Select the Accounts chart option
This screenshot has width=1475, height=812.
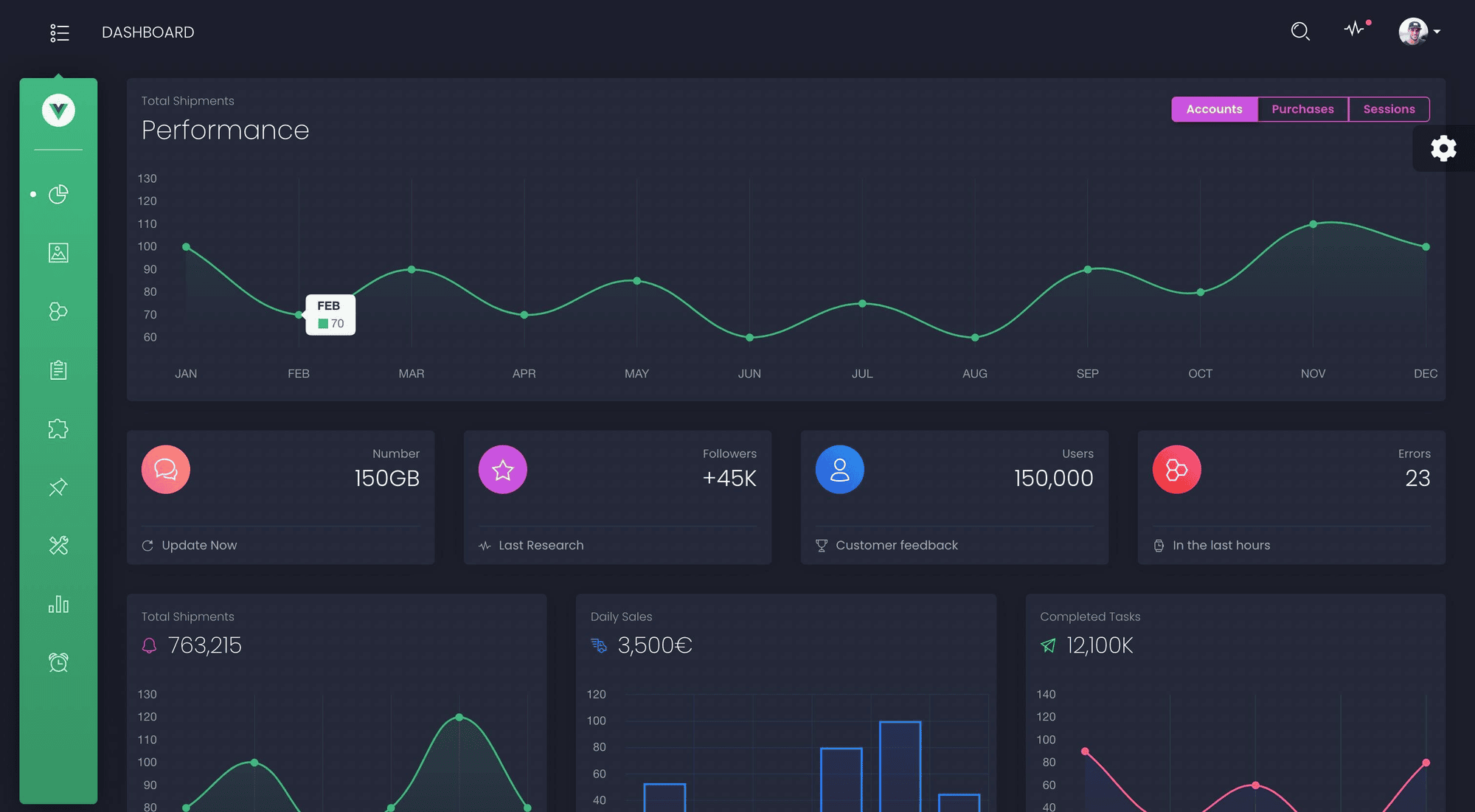1214,109
